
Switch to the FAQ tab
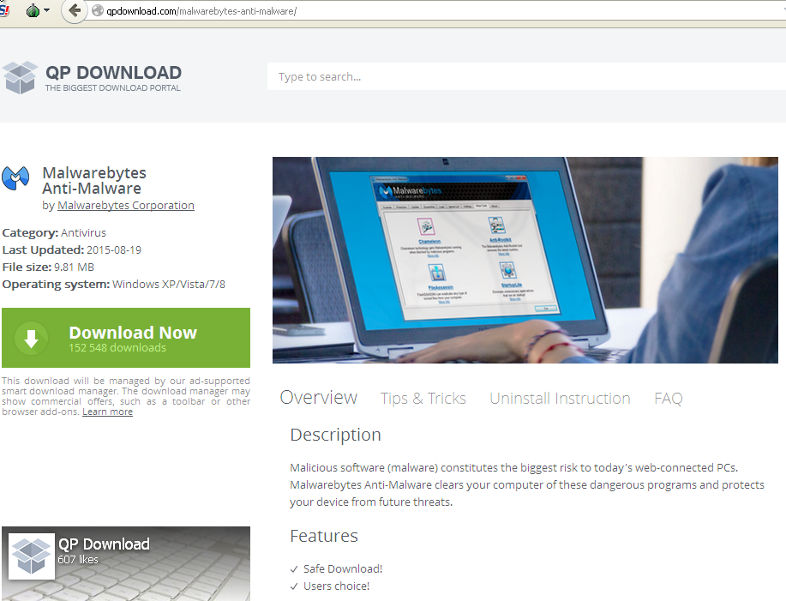pyautogui.click(x=668, y=398)
